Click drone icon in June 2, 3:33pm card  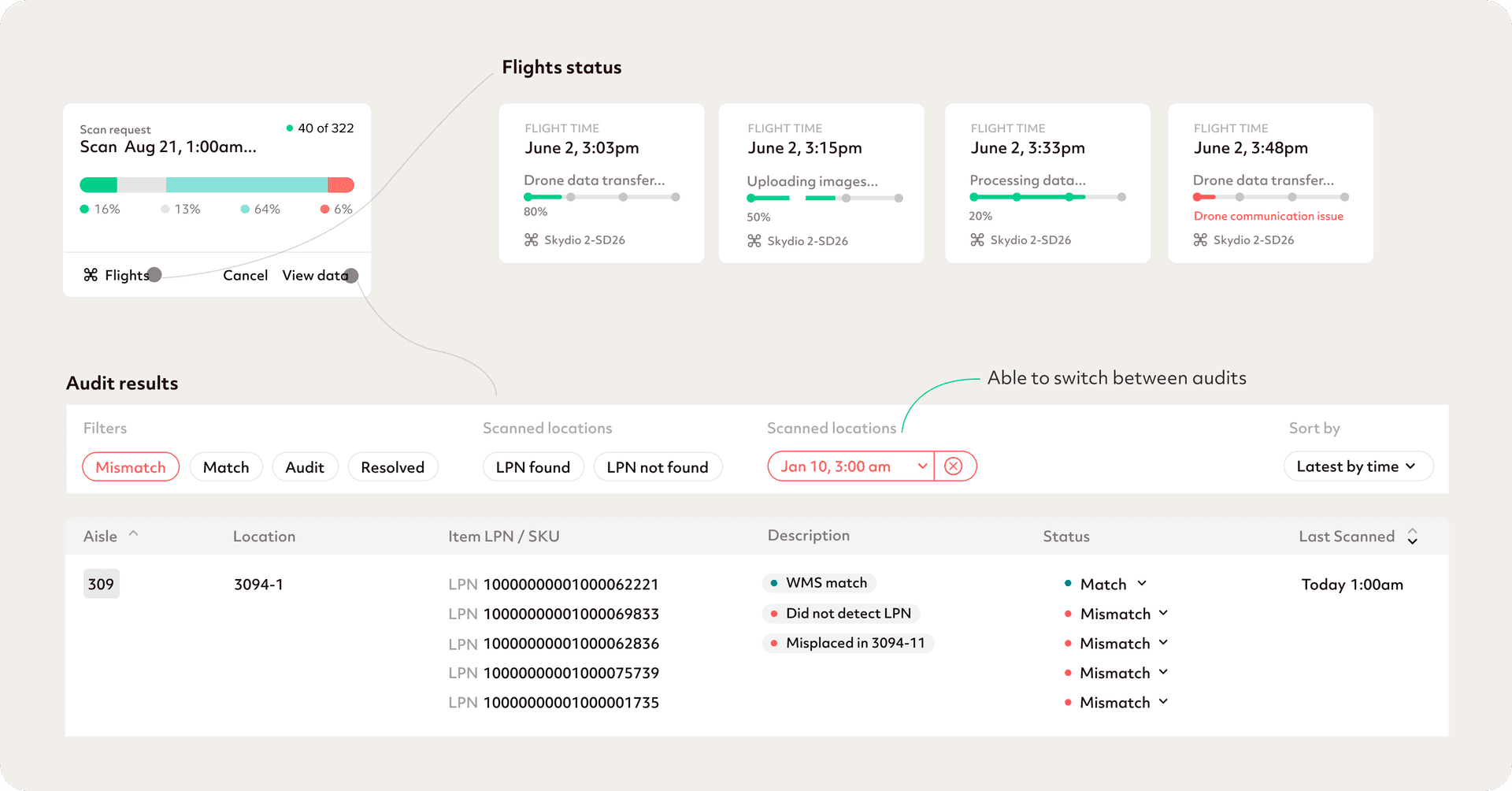[977, 240]
